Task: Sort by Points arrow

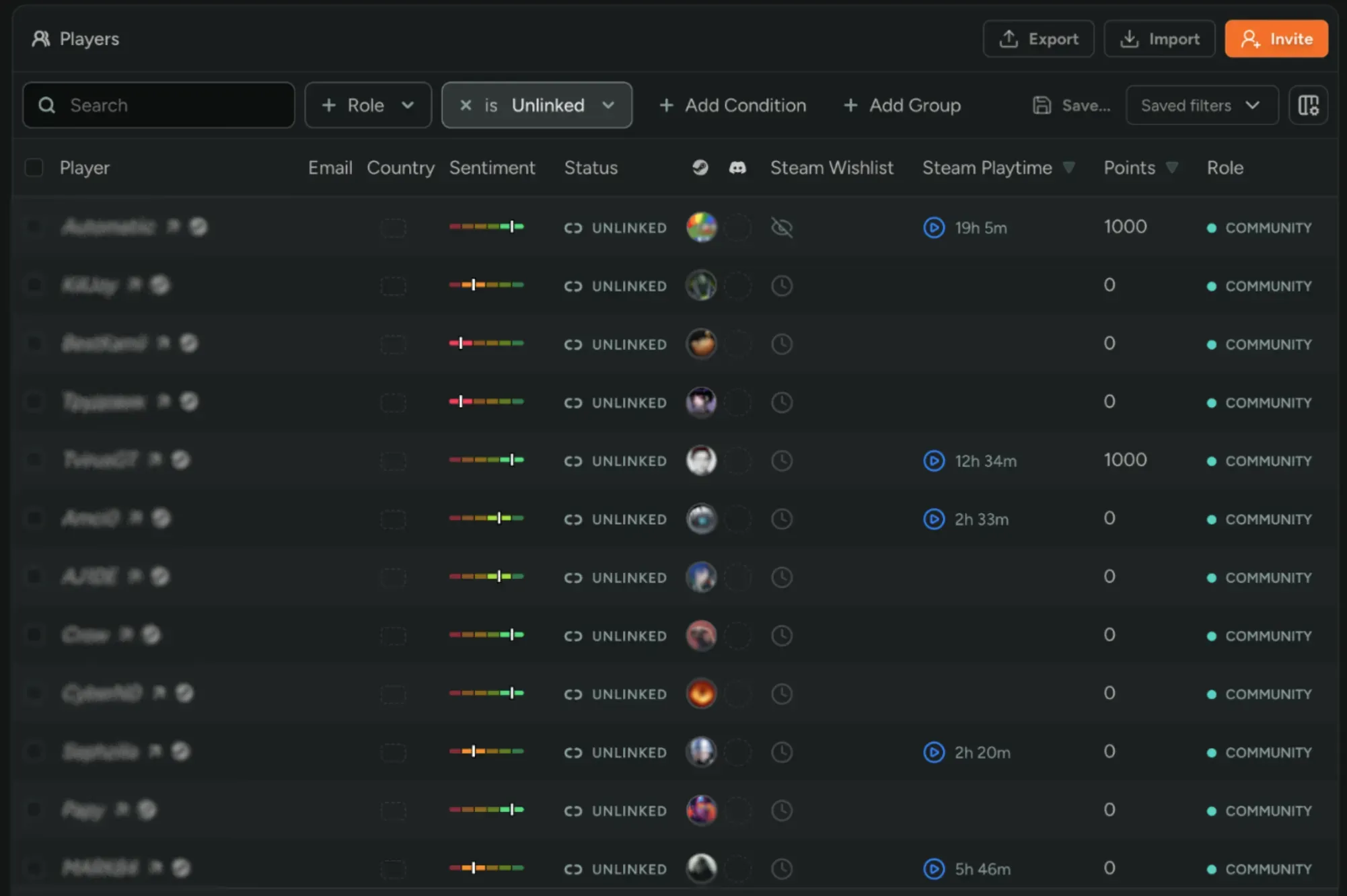Action: (x=1172, y=167)
